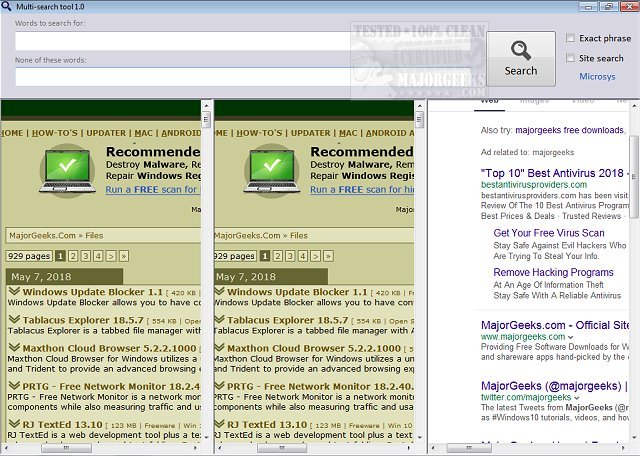Open HOW-TO'S menu in left pane
This screenshot has height=456, width=640.
tap(55, 133)
